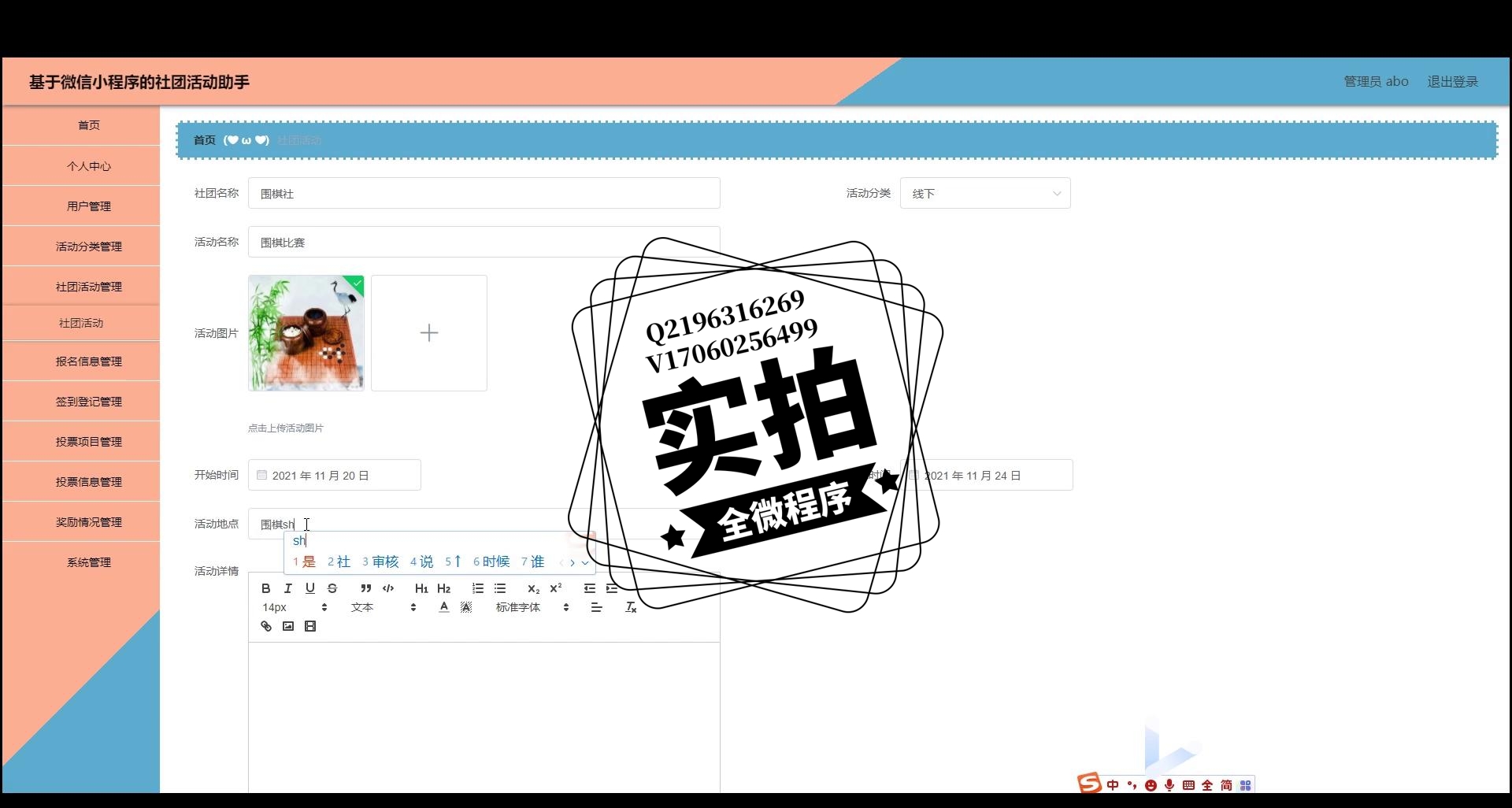Choose IME candidate 6 时候
The image size is (1512, 808).
click(491, 562)
